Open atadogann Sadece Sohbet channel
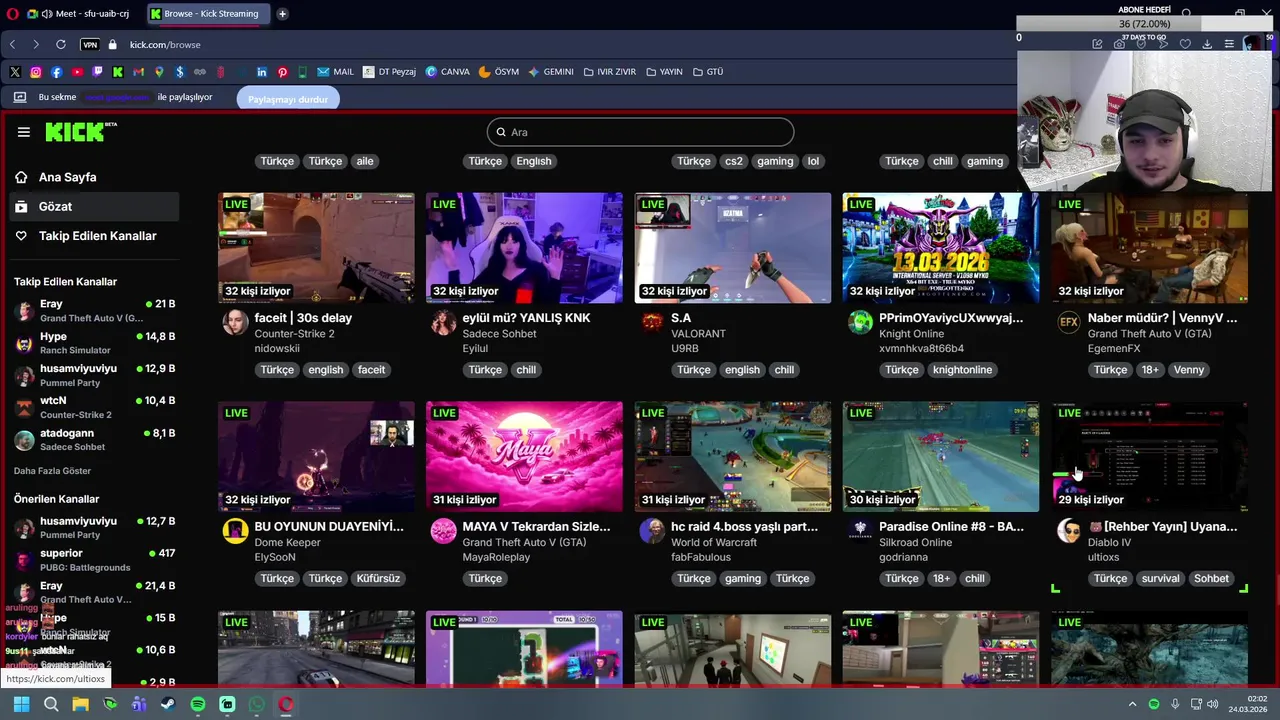The width and height of the screenshot is (1280, 720). [95, 439]
